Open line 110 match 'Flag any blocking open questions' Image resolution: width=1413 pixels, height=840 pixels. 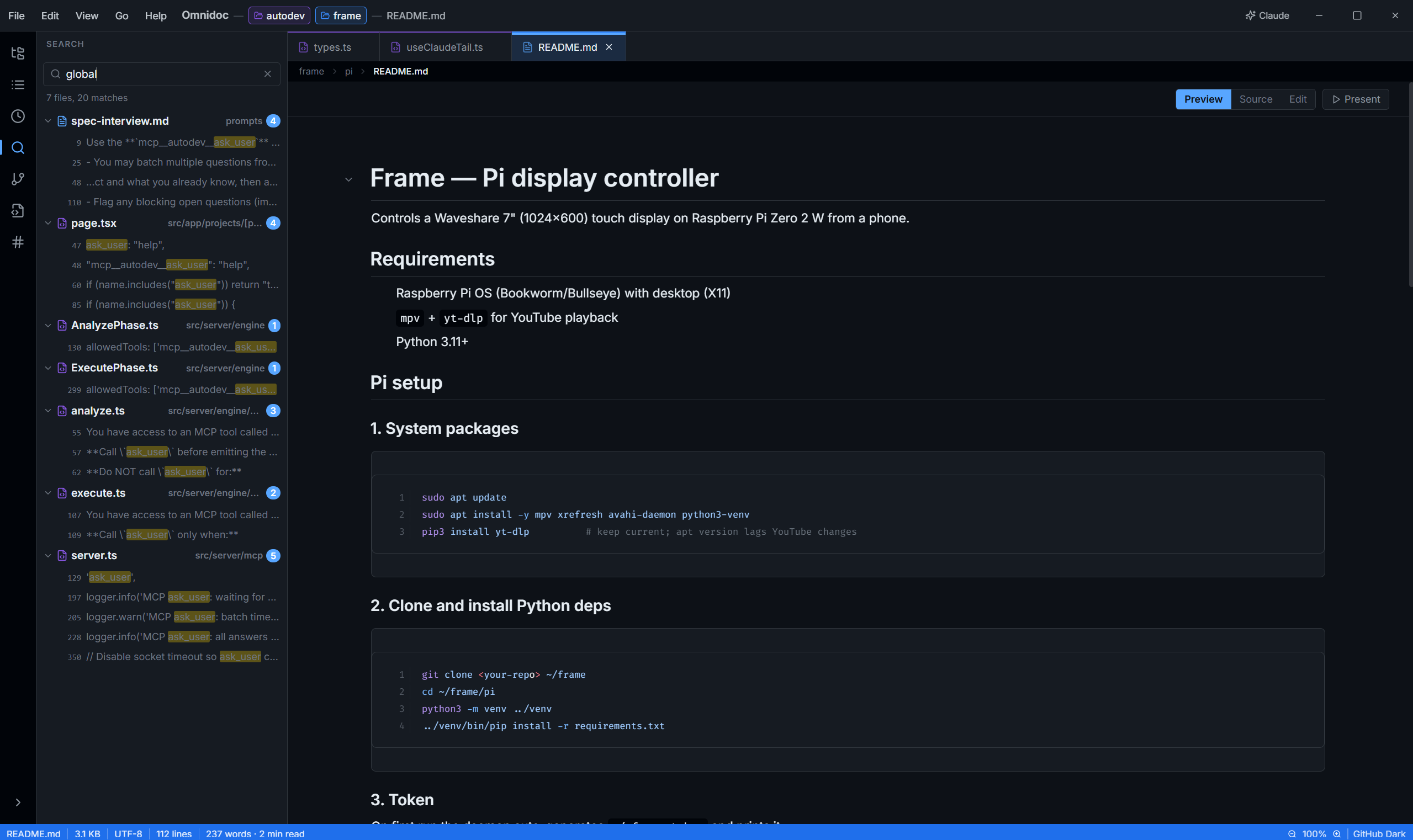coord(162,202)
